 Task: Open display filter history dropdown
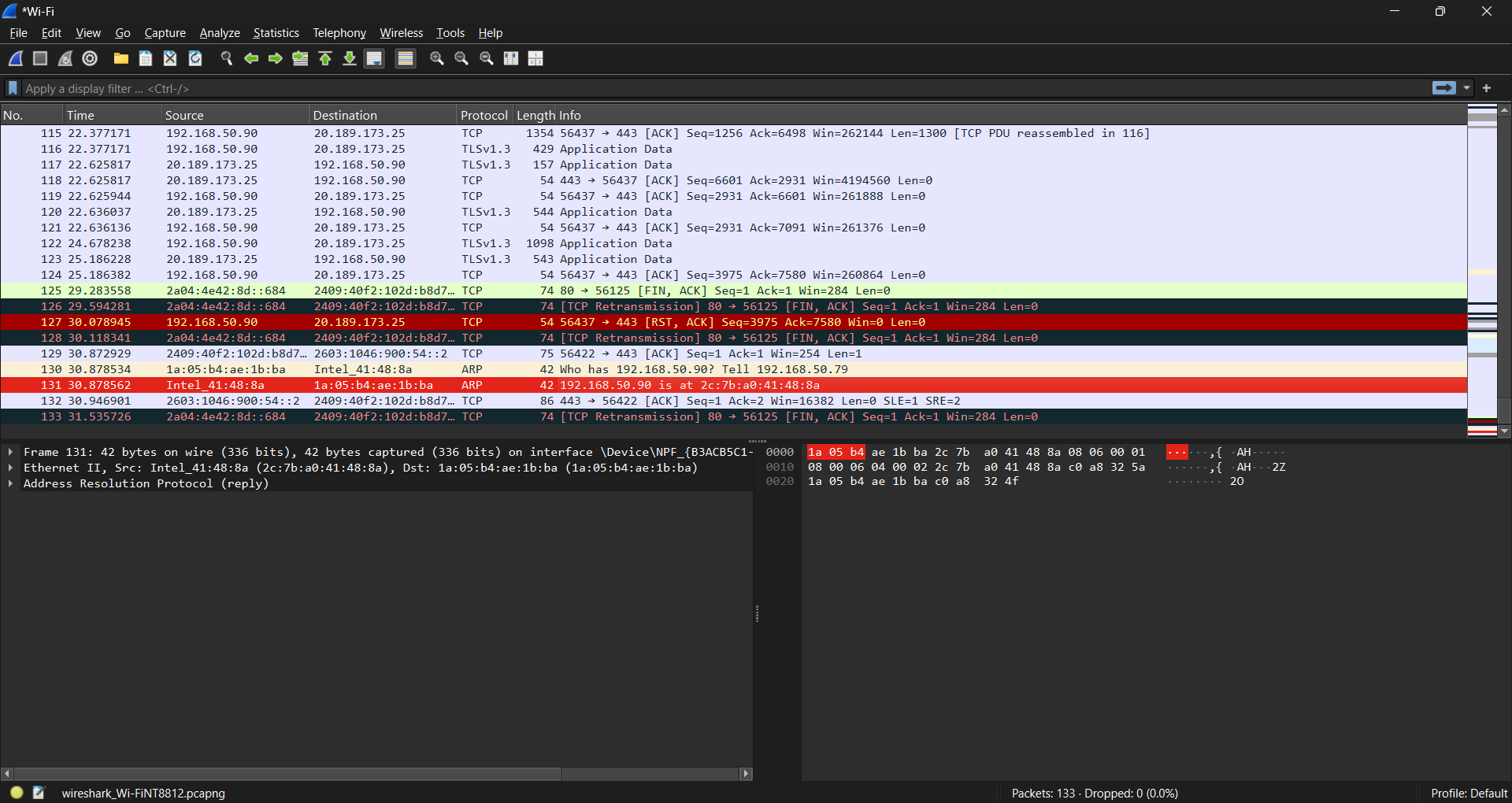[1466, 88]
